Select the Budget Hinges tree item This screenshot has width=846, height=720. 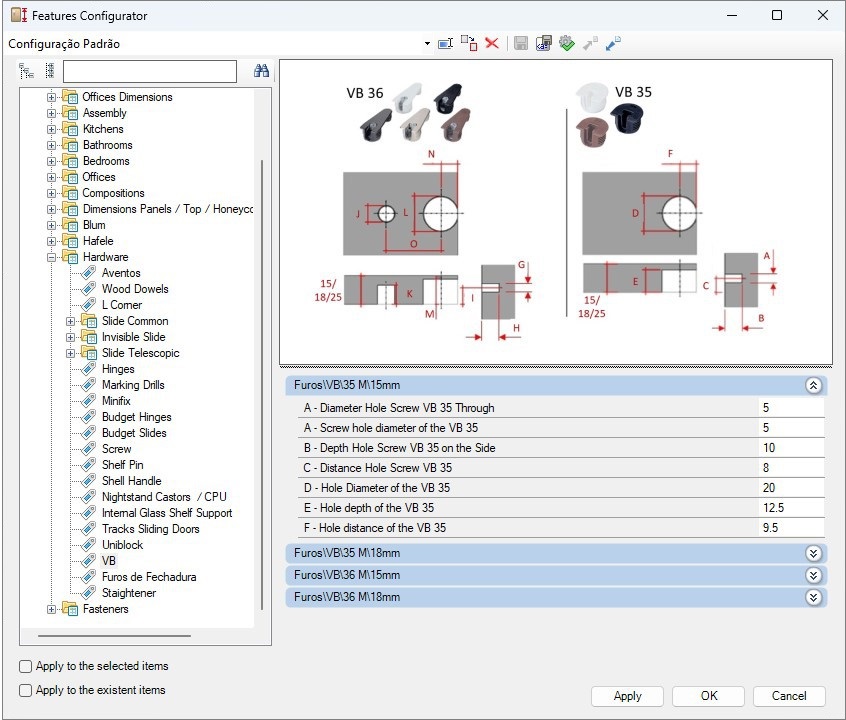[x=137, y=417]
